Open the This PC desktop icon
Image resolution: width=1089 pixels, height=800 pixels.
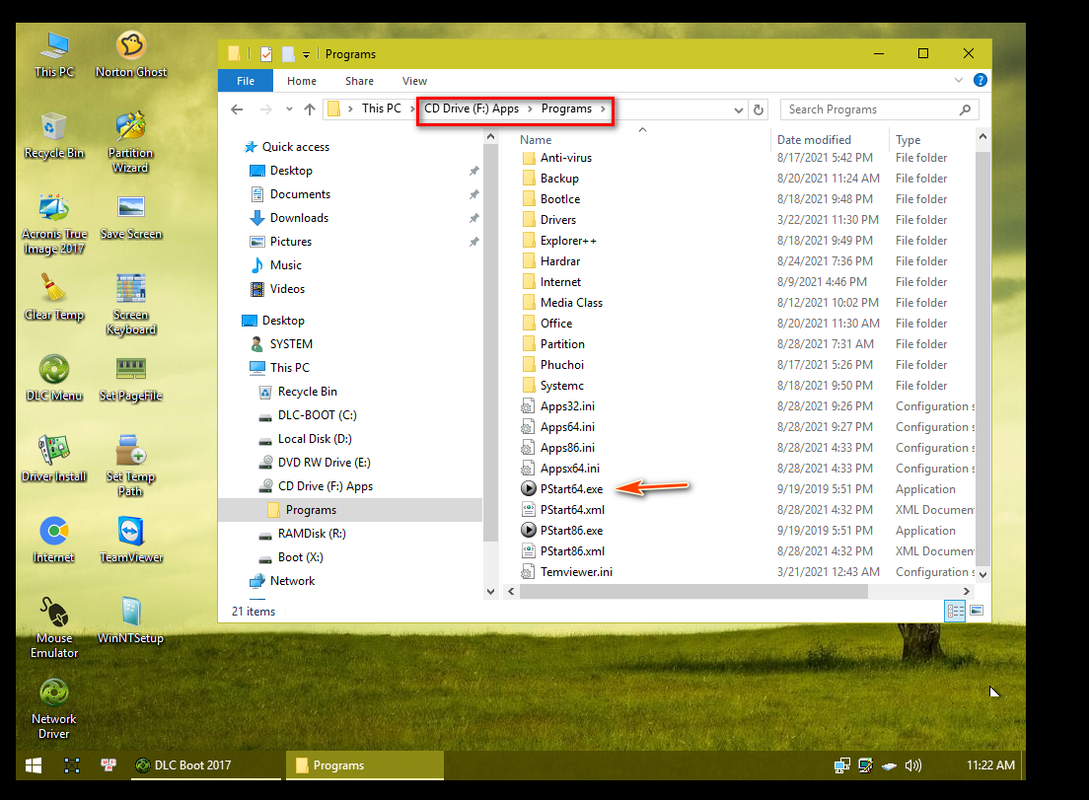point(54,55)
